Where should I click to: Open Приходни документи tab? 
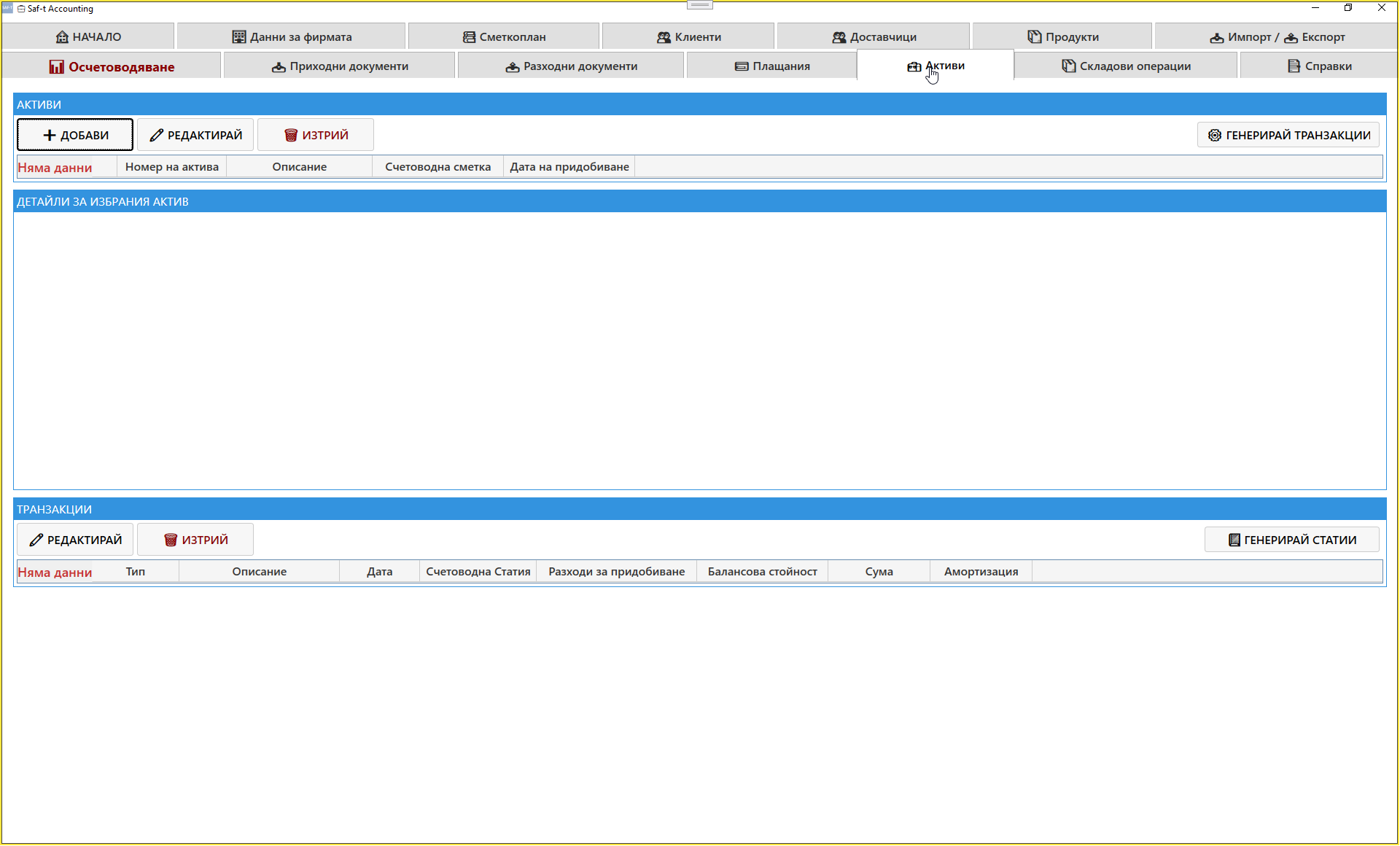tap(340, 66)
